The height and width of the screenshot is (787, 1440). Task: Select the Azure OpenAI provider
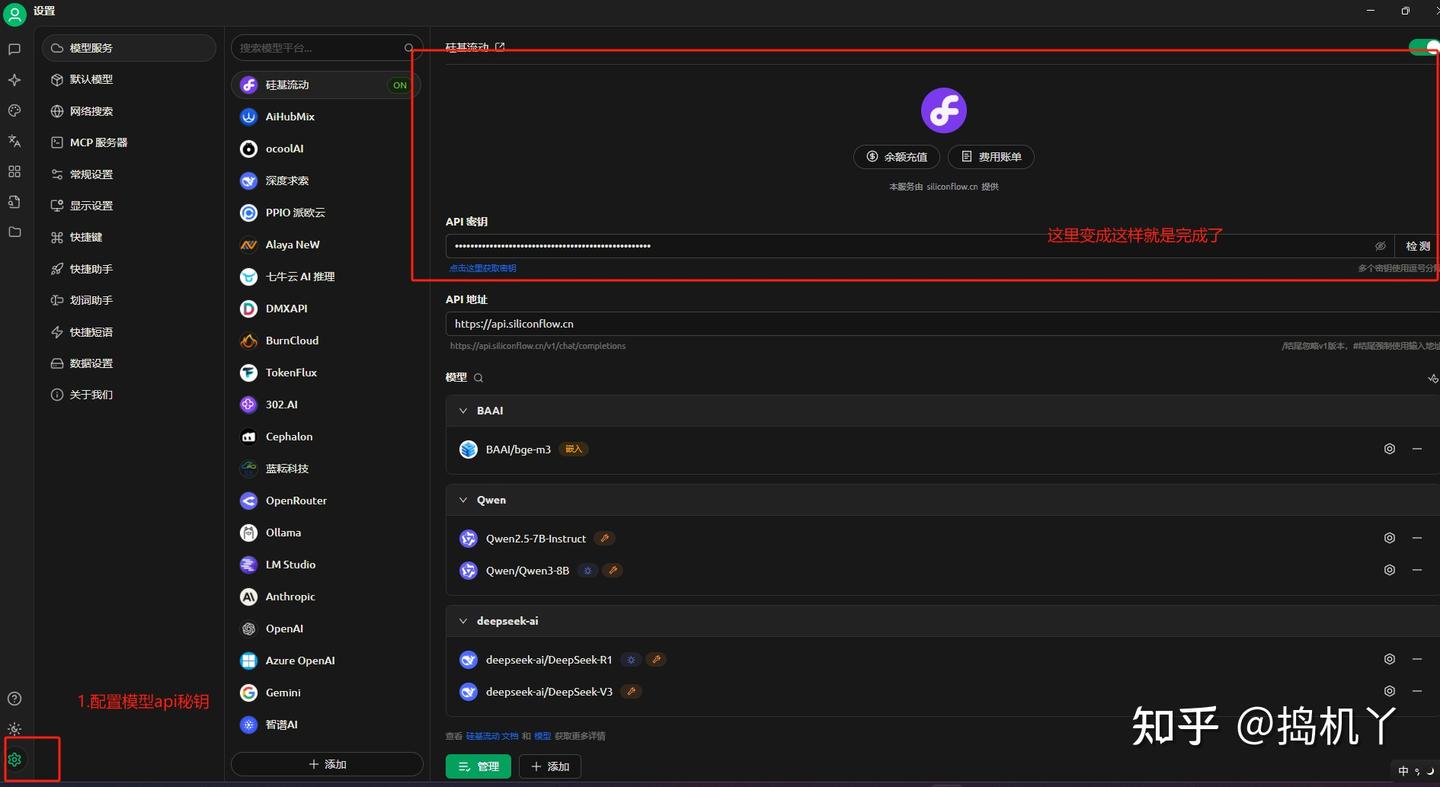point(326,661)
